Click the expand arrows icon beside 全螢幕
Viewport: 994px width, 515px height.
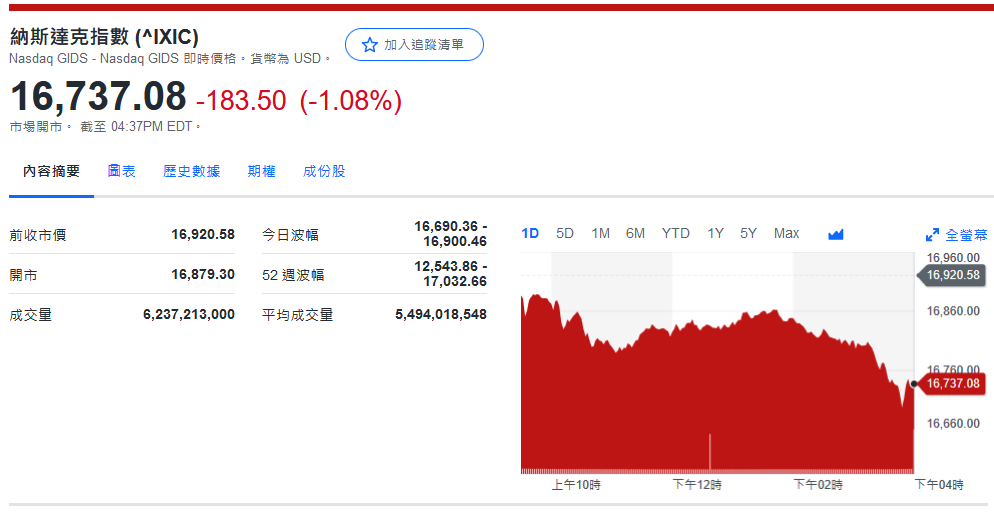point(932,235)
